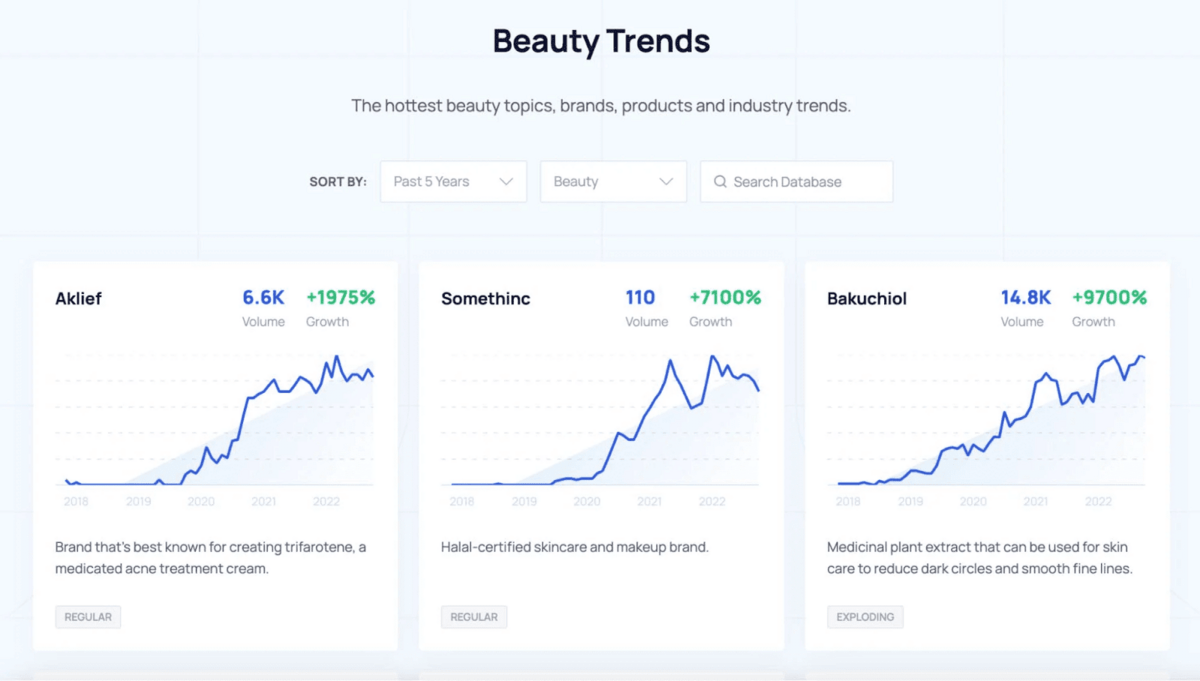Open the Bakuchiol trend title
Image resolution: width=1200 pixels, height=681 pixels.
click(x=867, y=298)
